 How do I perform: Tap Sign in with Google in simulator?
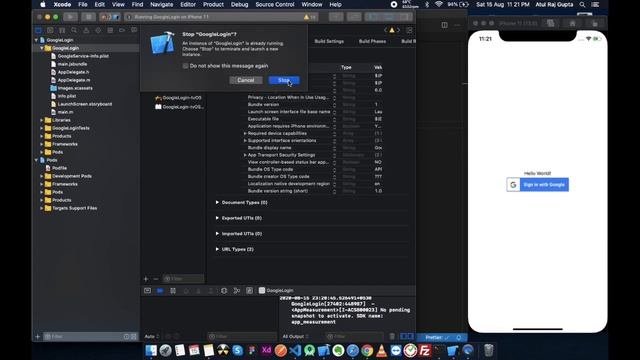click(x=537, y=185)
